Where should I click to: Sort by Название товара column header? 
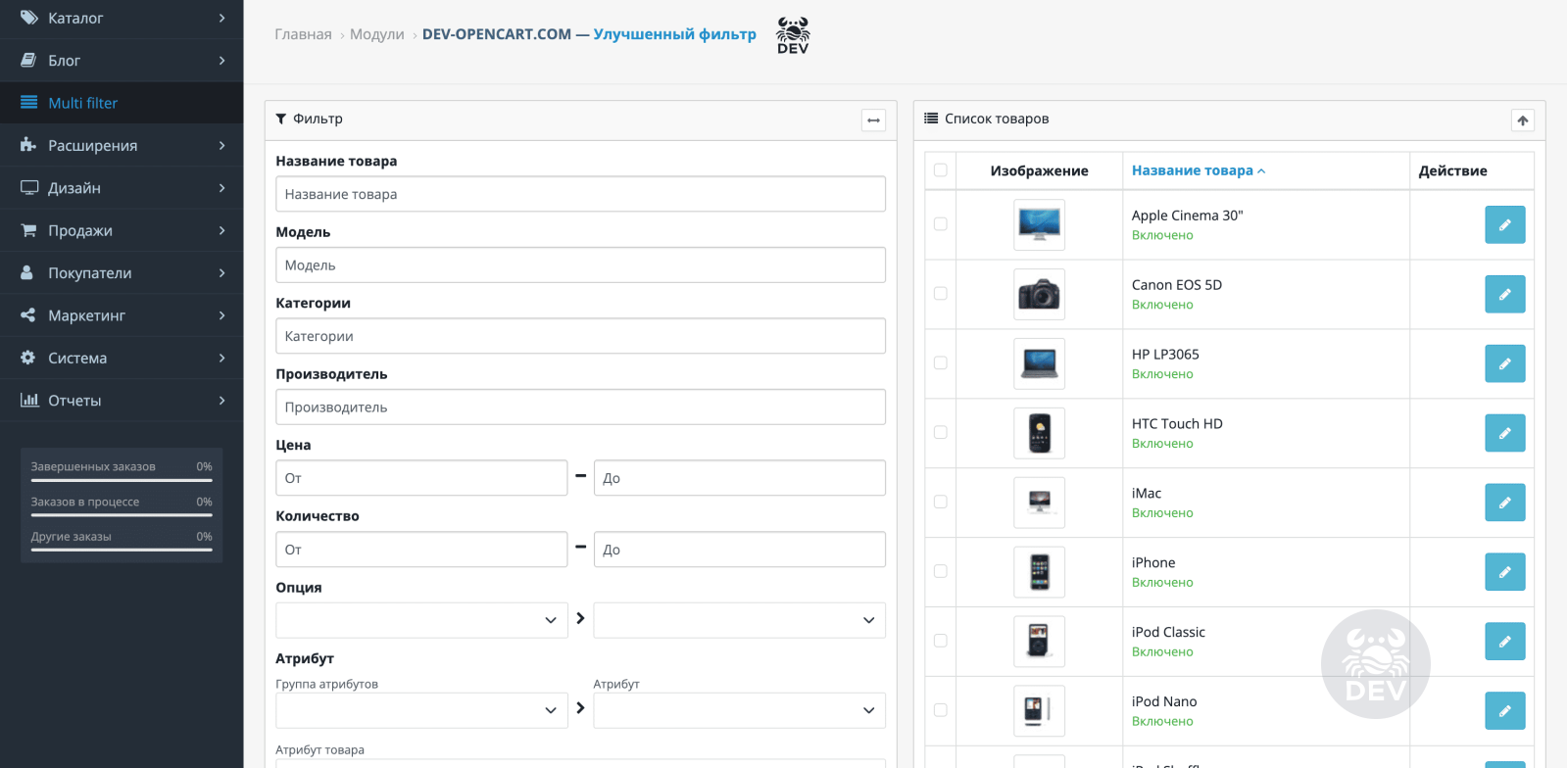point(1199,170)
